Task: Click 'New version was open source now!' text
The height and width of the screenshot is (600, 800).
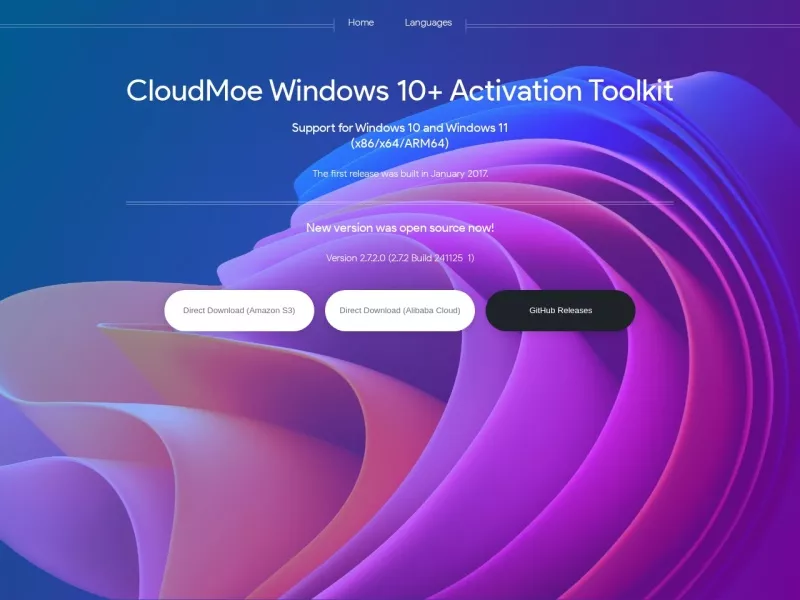Action: click(400, 228)
